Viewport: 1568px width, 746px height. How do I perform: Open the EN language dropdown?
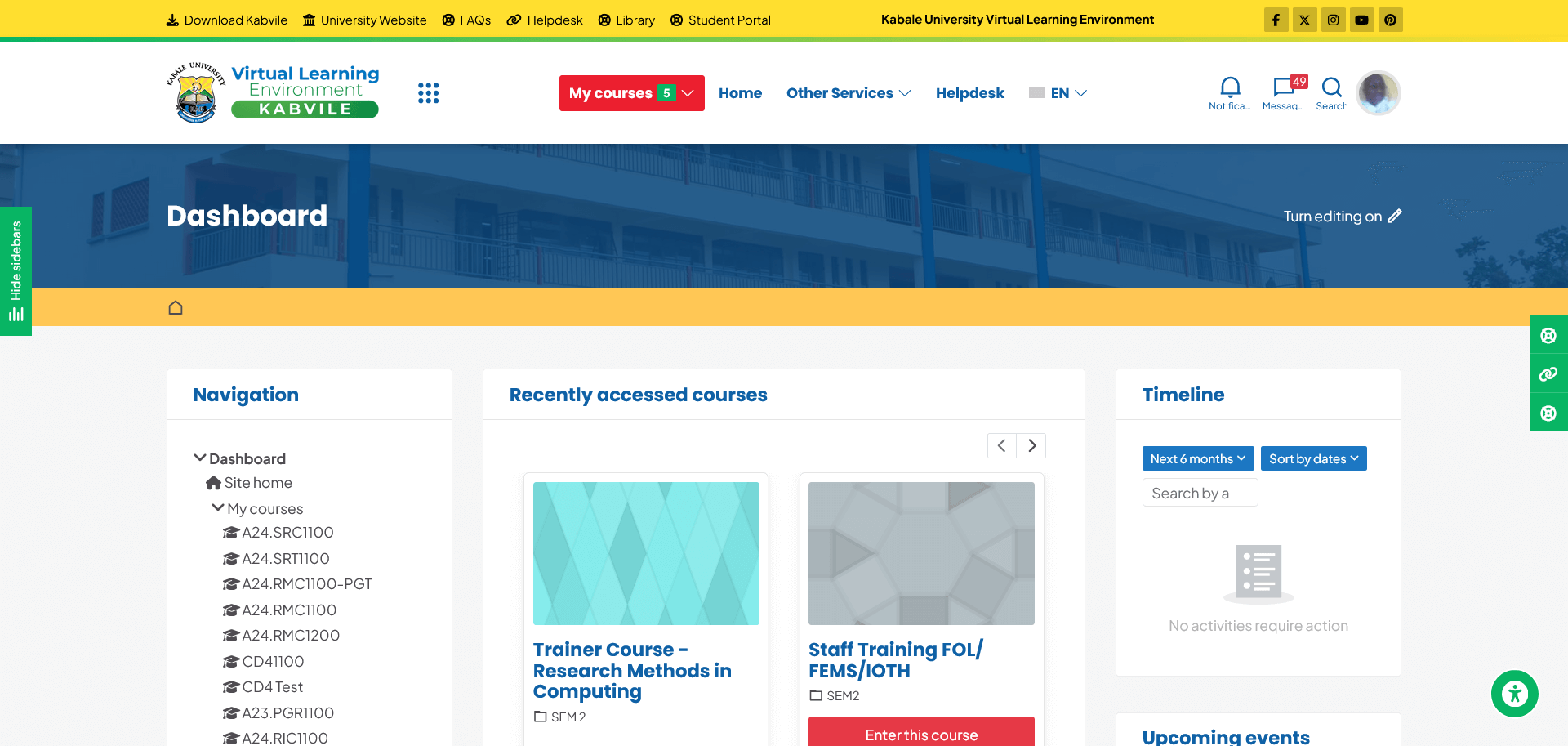[x=1058, y=92]
